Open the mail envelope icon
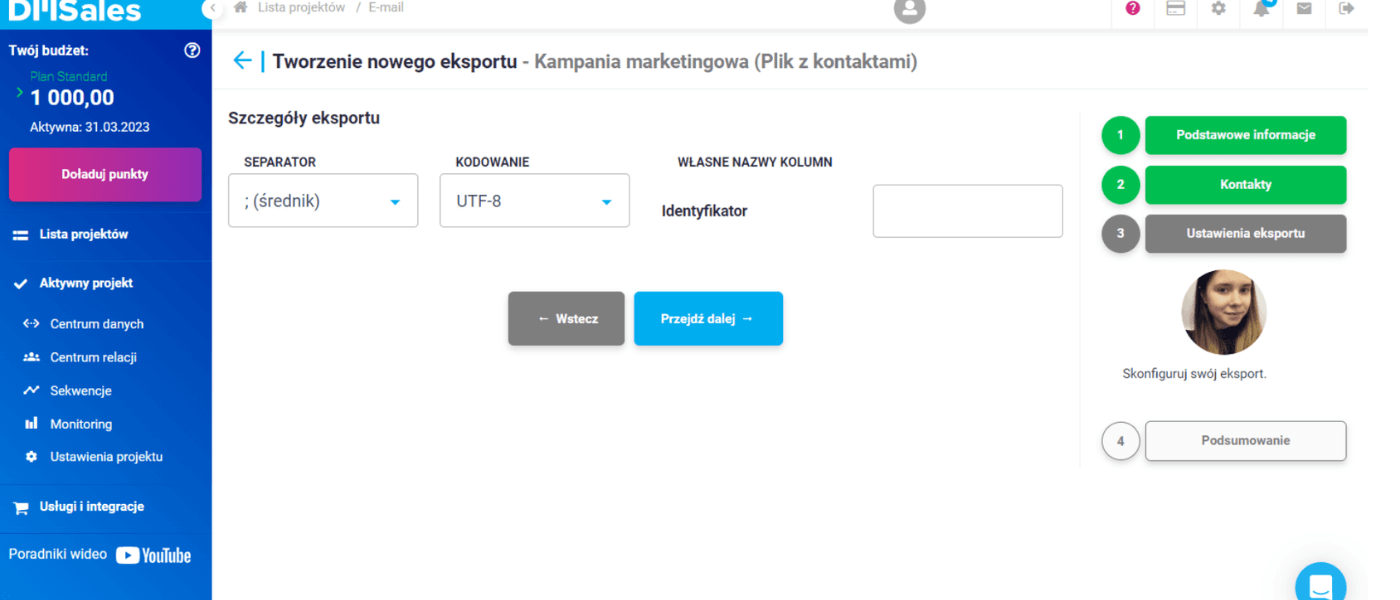Screen dimensions: 1400x600 pyautogui.click(x=1304, y=8)
